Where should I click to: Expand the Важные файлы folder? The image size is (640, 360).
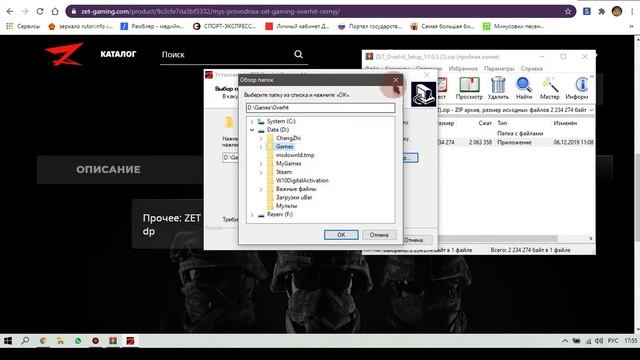click(x=261, y=189)
